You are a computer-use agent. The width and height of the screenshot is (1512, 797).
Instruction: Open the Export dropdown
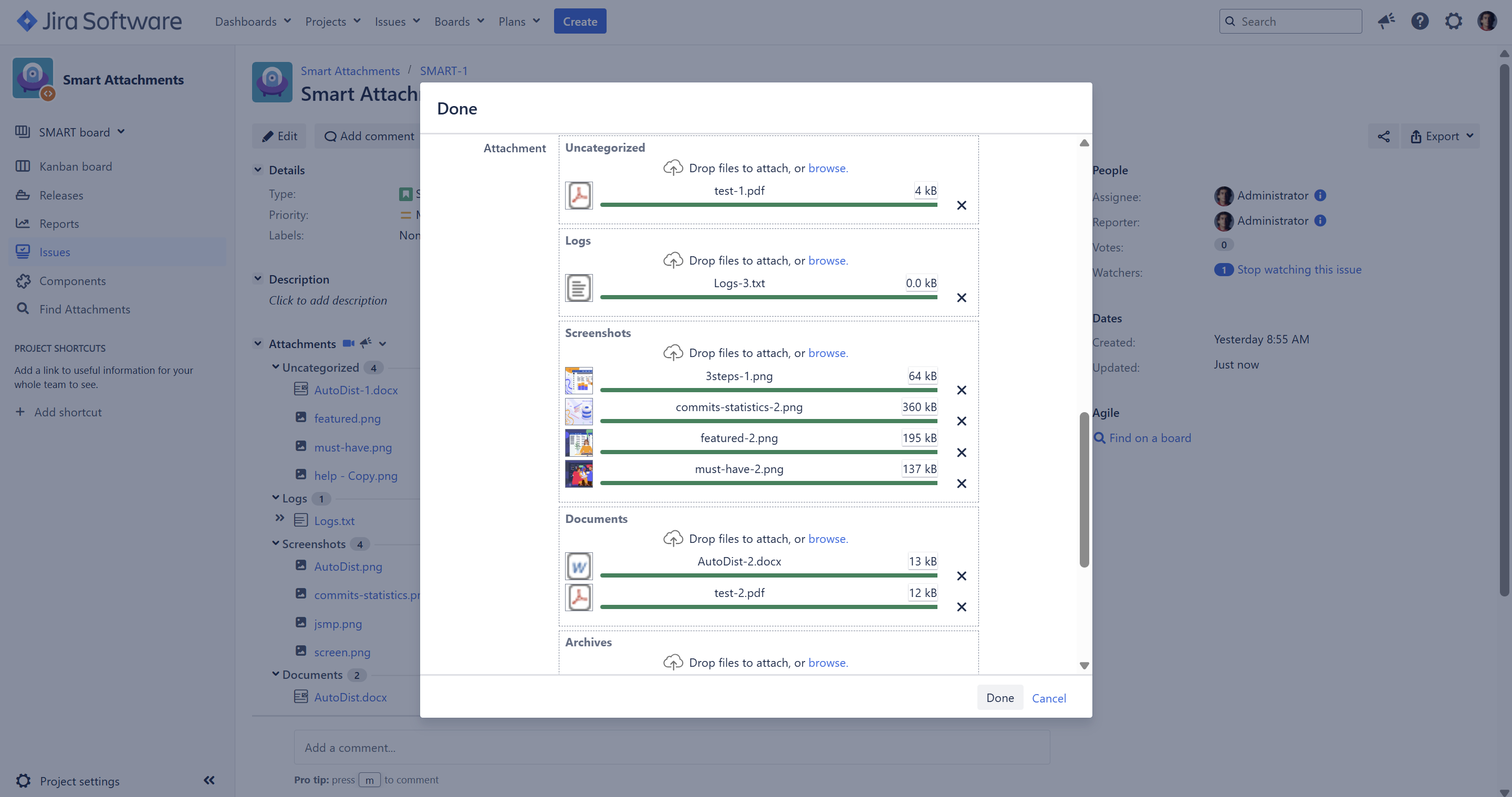coord(1441,136)
